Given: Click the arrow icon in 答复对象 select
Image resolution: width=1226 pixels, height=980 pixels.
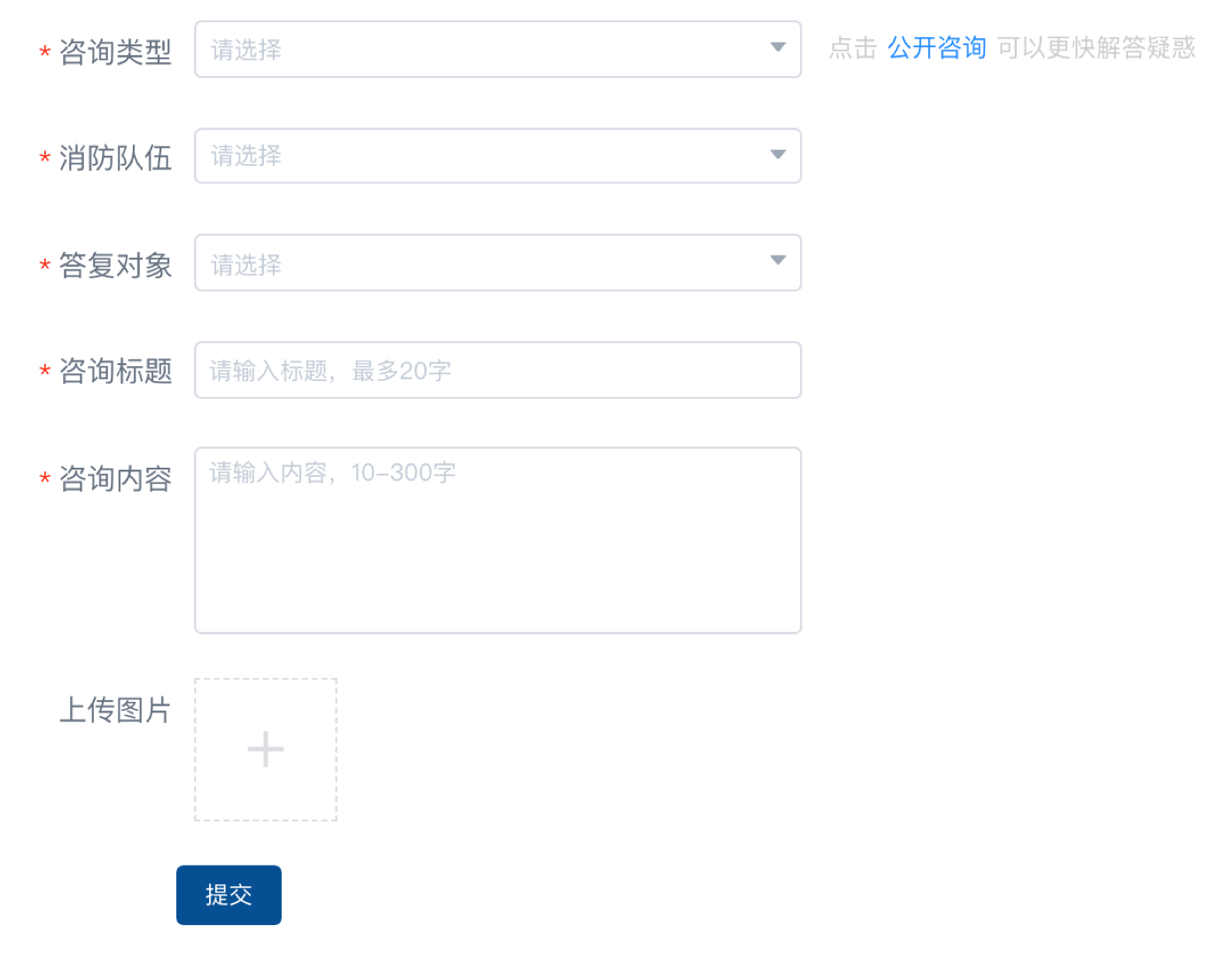Looking at the screenshot, I should click(x=778, y=261).
